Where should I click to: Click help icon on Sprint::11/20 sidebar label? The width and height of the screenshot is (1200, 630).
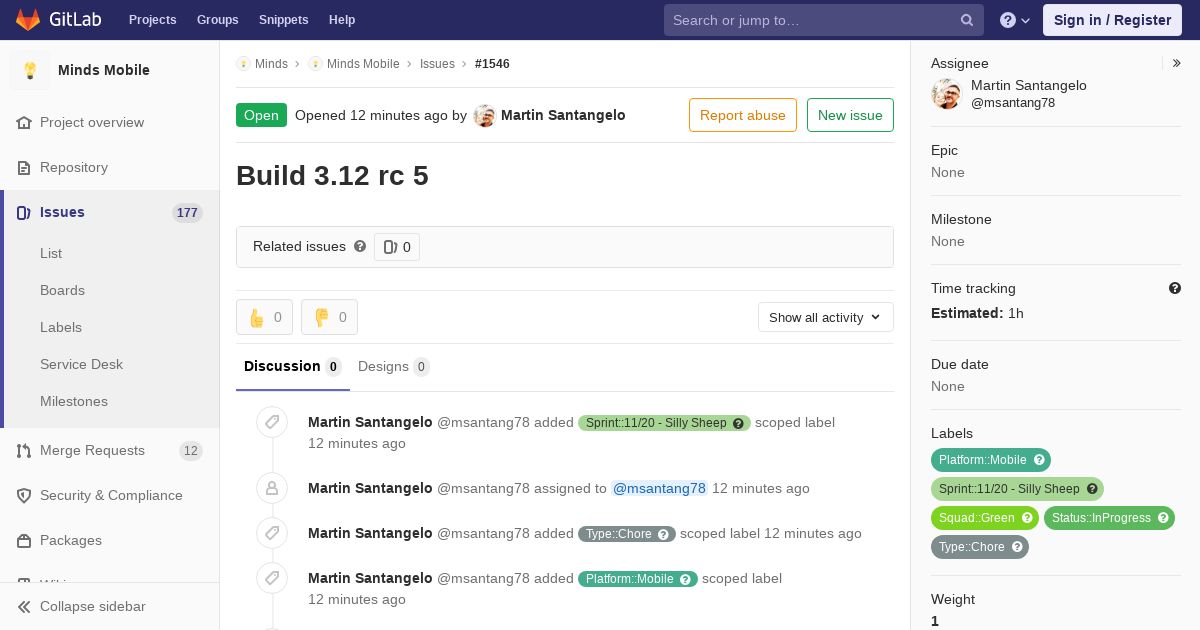pos(1092,489)
